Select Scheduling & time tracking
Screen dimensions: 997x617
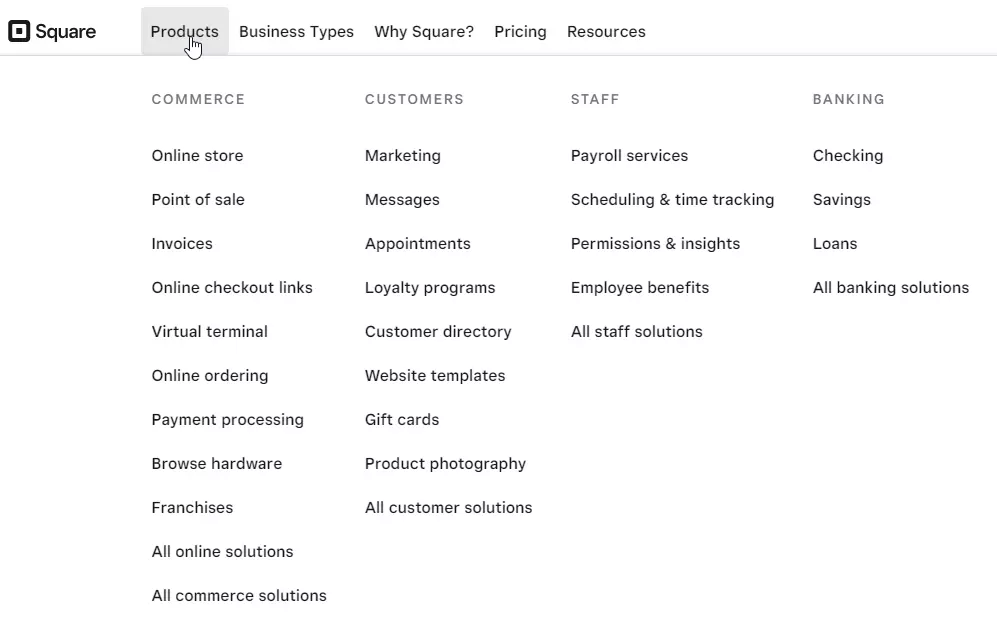[672, 200]
